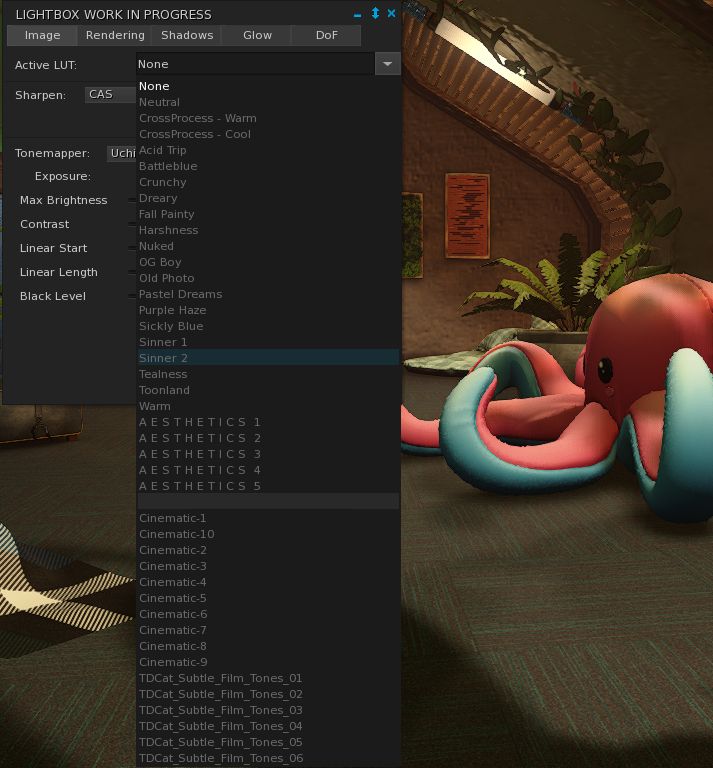Select the Cinematic-4 LUT
The width and height of the screenshot is (713, 768).
tap(268, 582)
